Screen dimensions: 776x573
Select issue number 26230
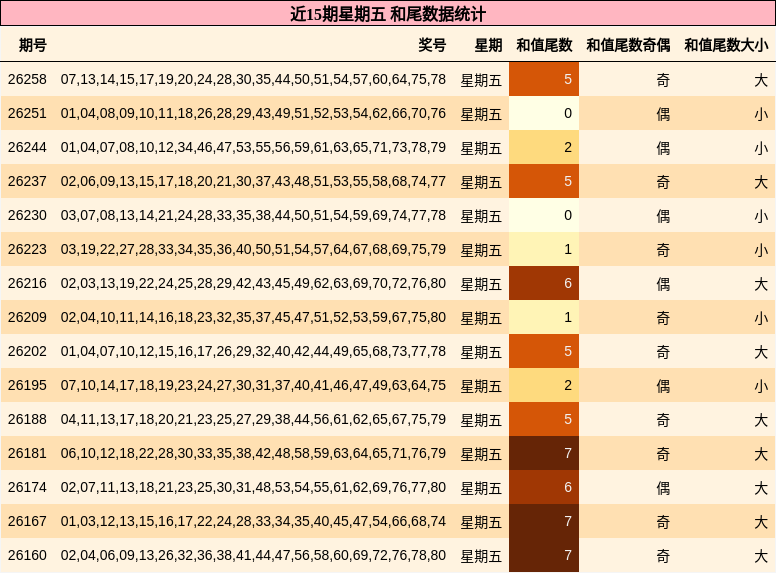27,215
